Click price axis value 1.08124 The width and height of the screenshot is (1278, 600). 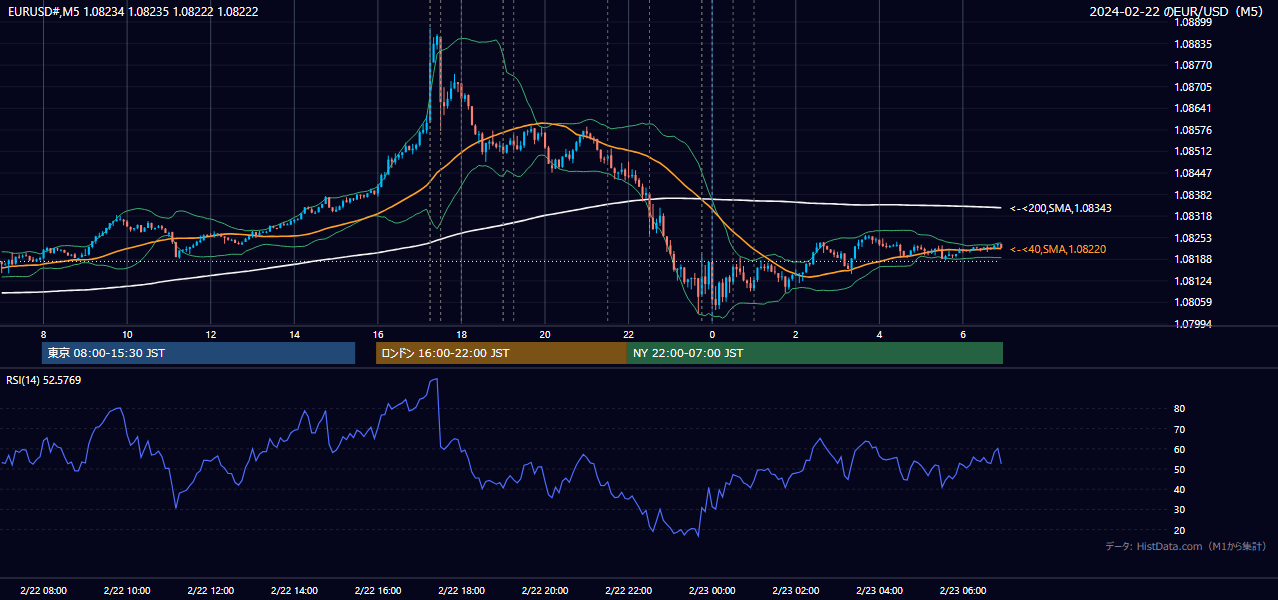point(1193,281)
